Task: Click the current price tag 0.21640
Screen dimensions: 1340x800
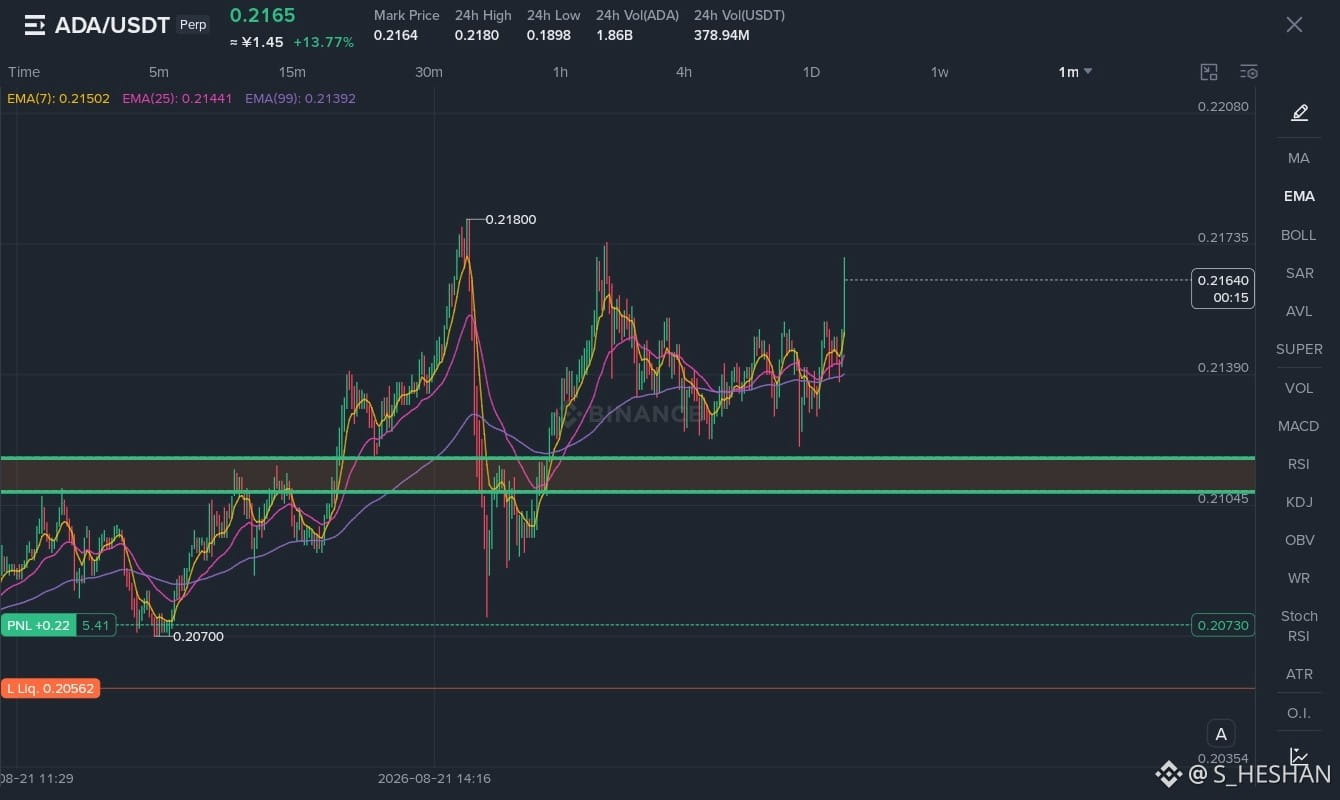Action: [1223, 289]
